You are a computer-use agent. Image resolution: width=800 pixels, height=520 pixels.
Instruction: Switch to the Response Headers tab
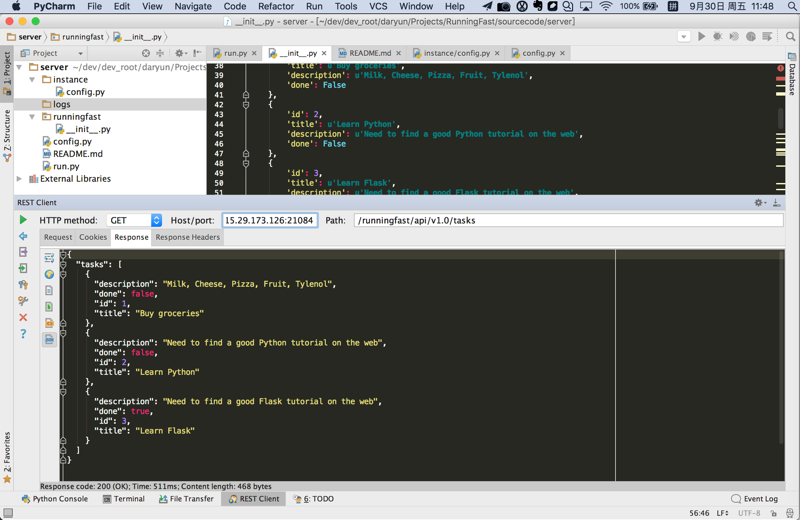(x=187, y=237)
